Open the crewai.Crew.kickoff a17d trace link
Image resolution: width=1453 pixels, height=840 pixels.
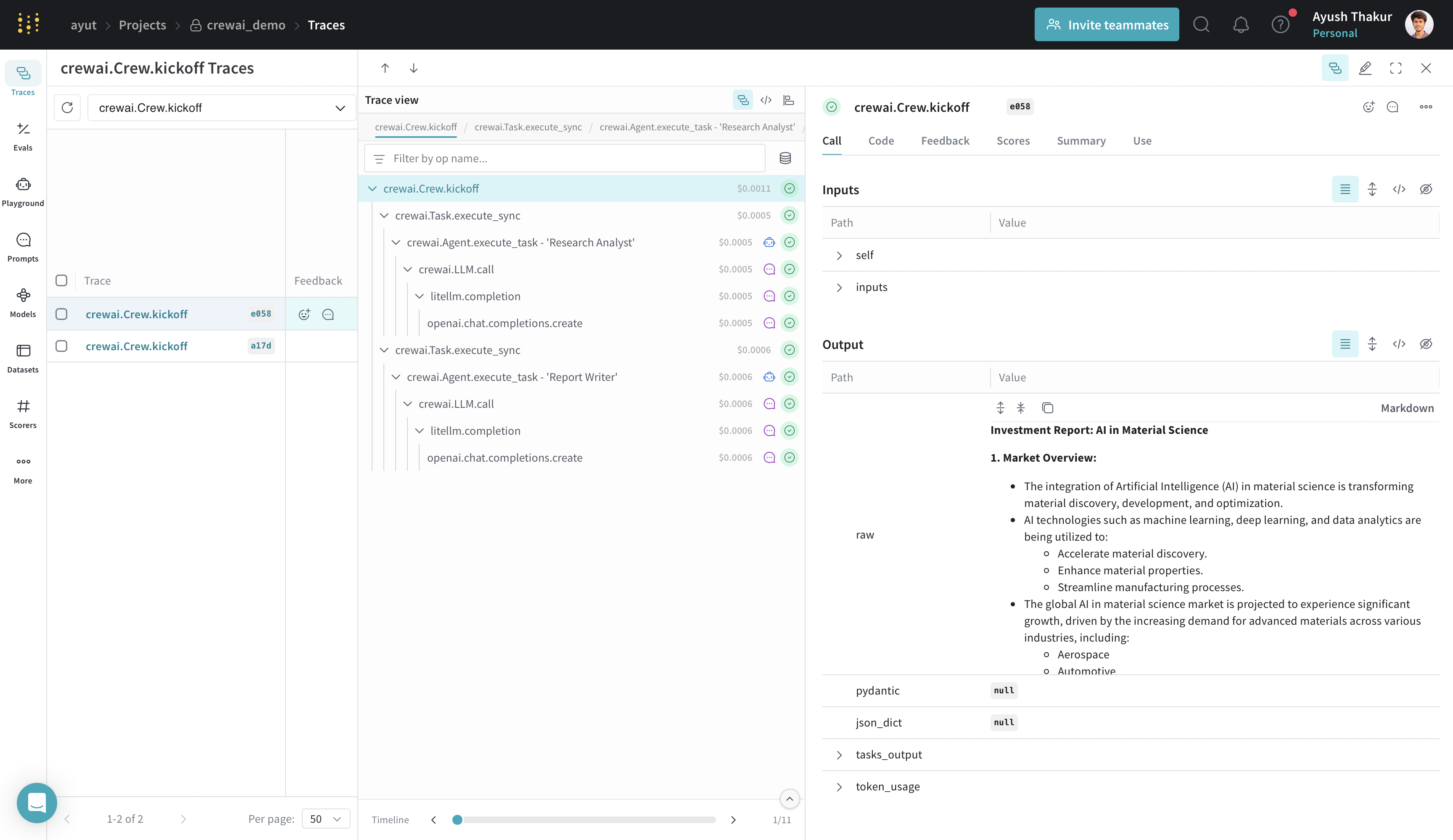click(137, 346)
